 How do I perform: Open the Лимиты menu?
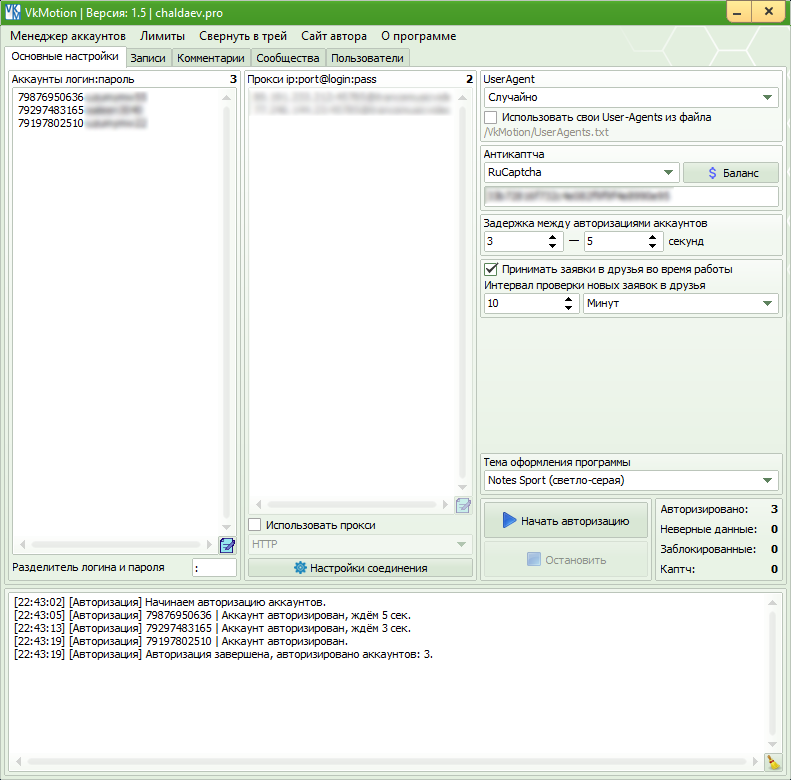[162, 36]
